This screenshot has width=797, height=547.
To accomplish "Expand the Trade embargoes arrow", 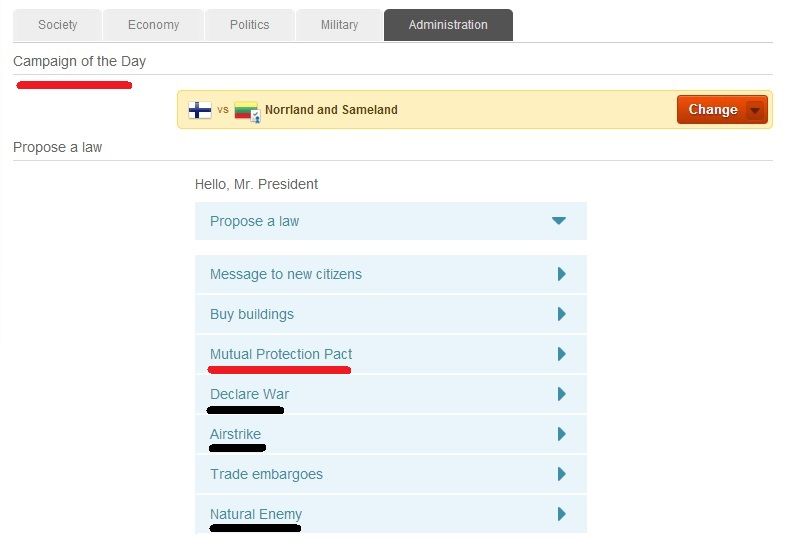I will [x=562, y=474].
